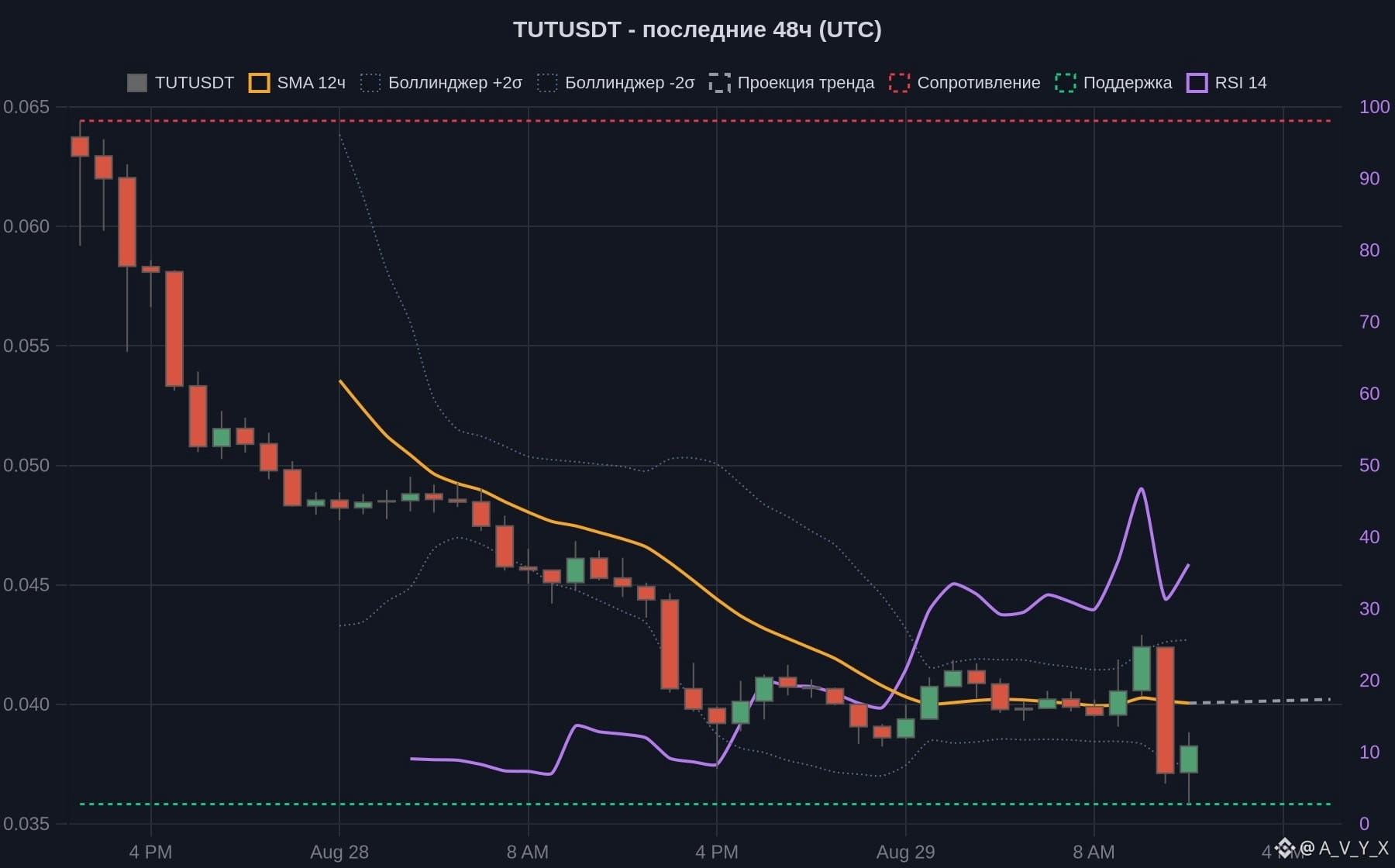
Task: Click the dotted Боллинджер +2σ swatch
Action: coord(370,83)
